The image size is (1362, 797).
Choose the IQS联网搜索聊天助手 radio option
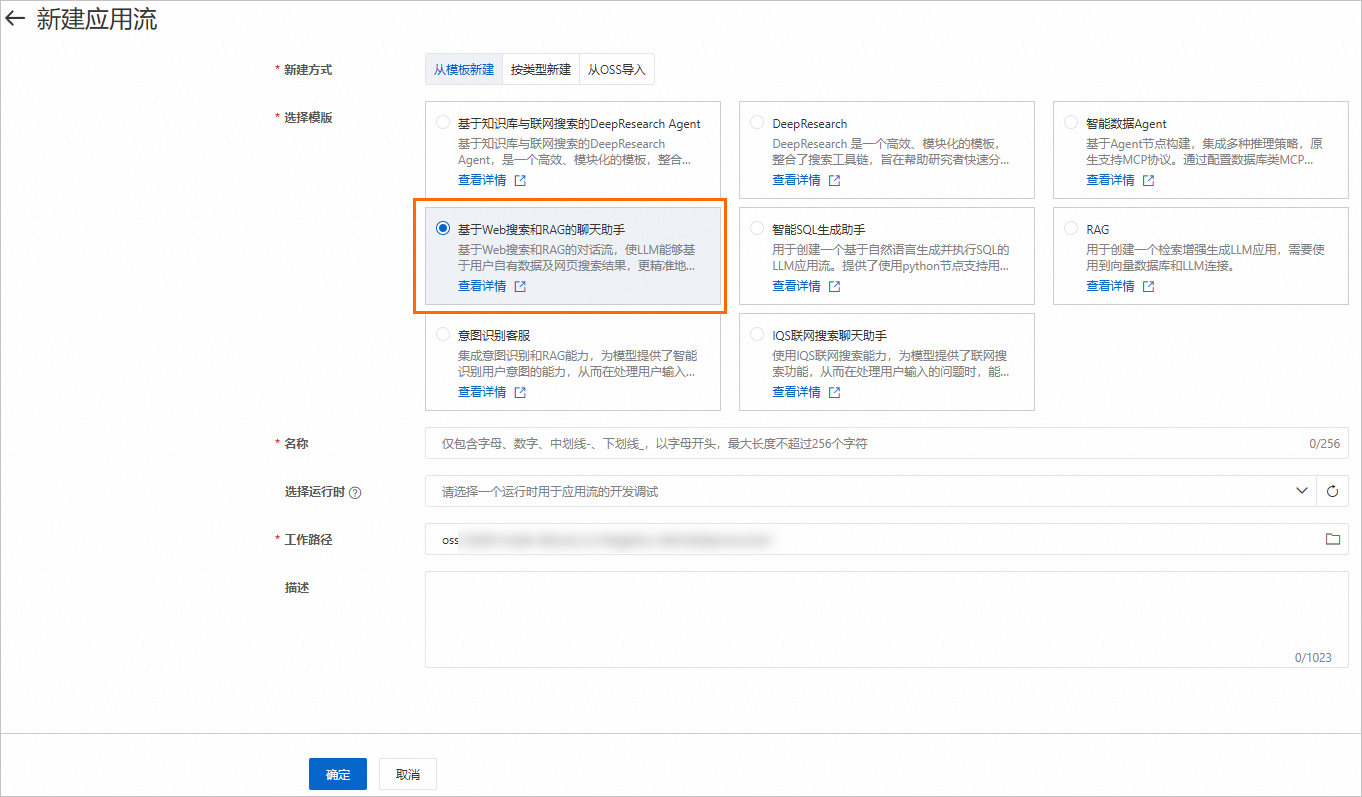pos(757,335)
